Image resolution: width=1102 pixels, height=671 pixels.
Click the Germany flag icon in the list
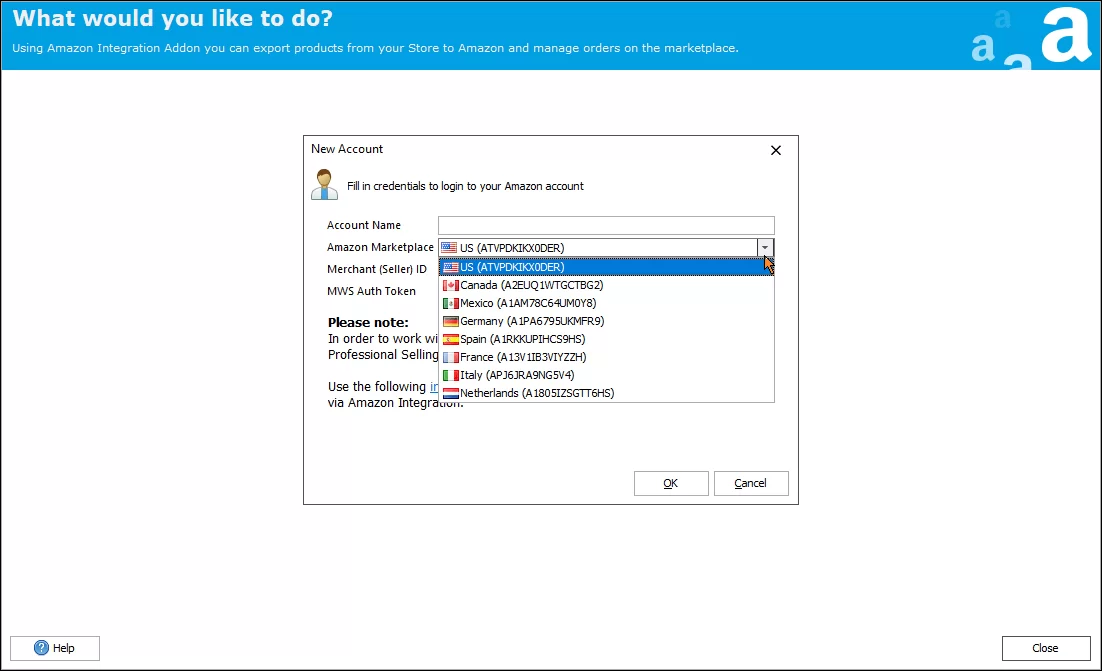point(450,321)
